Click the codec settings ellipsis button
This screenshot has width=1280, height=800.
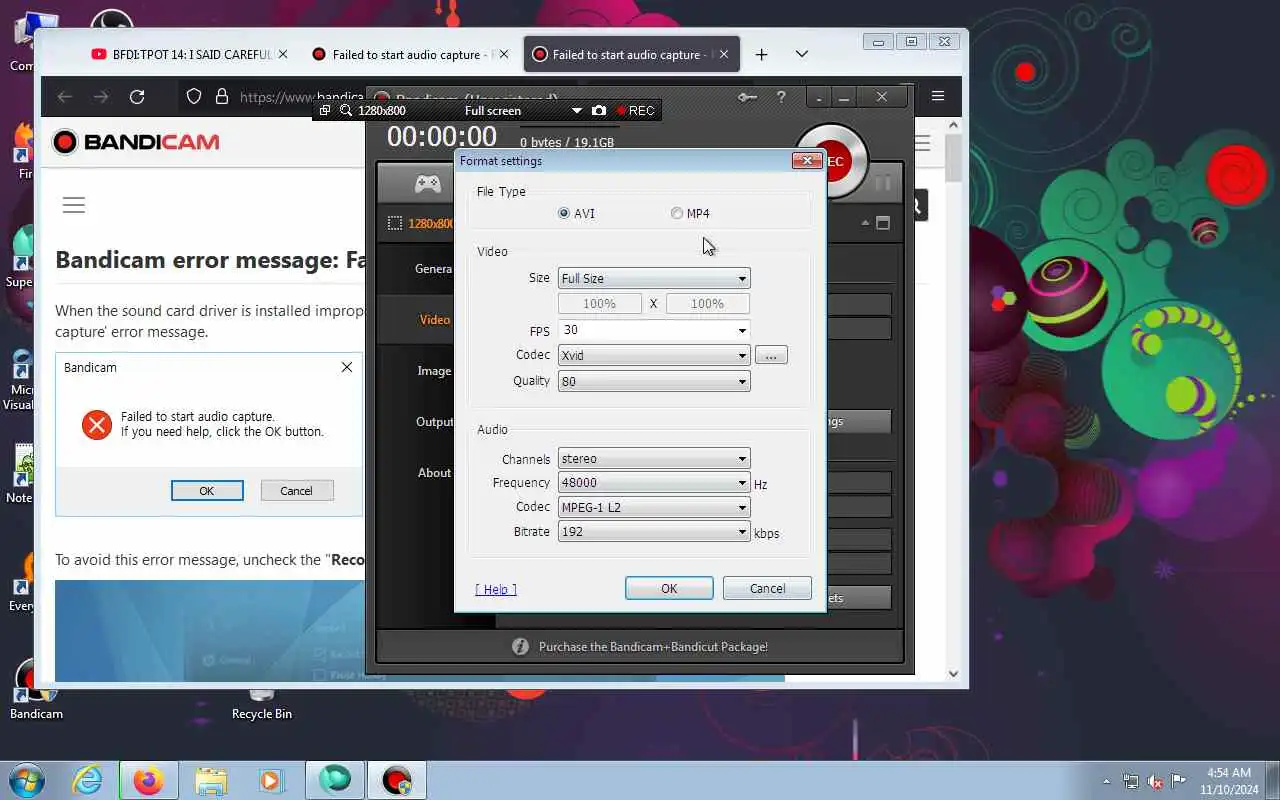click(x=771, y=355)
